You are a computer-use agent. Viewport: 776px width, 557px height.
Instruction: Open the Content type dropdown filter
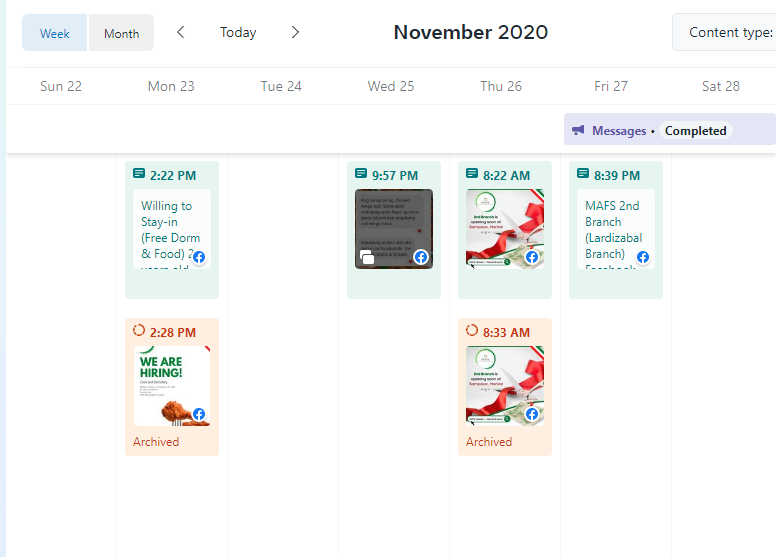click(x=724, y=33)
